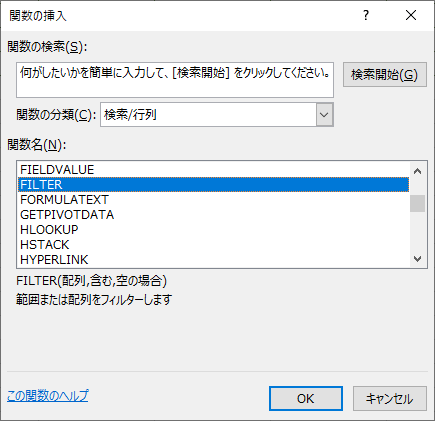Choose FORMULATEXT from the function list
The image size is (435, 421).
tap(213, 200)
